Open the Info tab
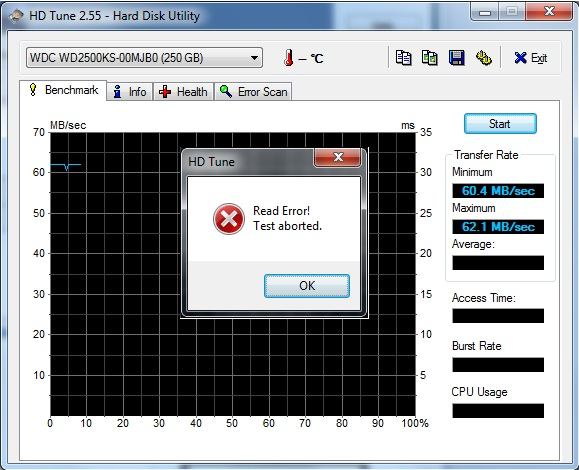The height and width of the screenshot is (470, 579). (130, 92)
